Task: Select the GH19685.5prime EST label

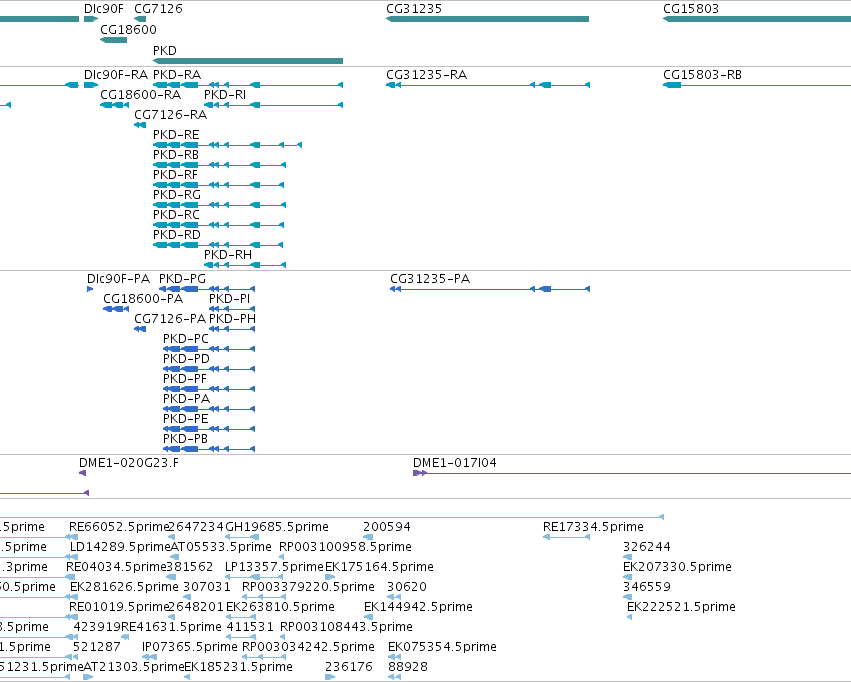Action: 277,527
